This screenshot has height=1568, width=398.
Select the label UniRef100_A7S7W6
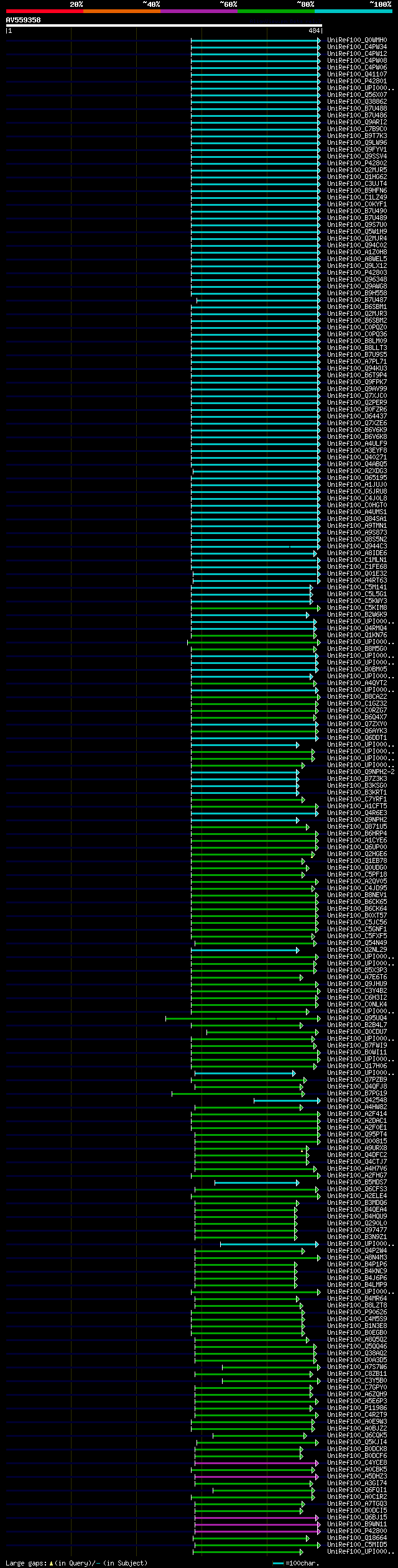click(357, 1367)
